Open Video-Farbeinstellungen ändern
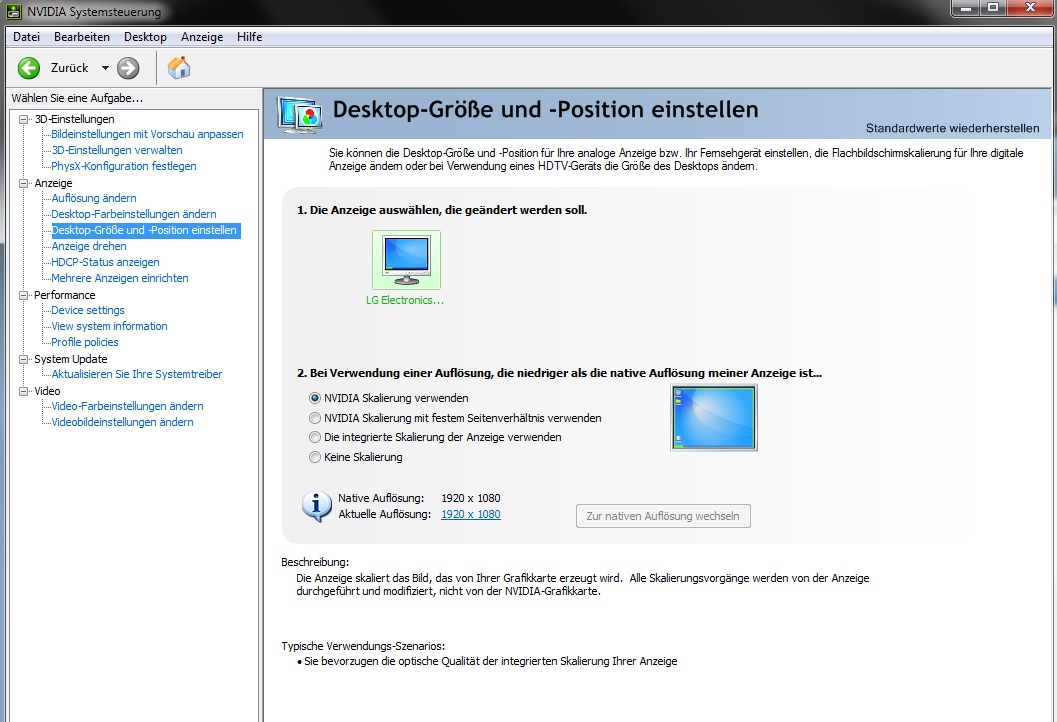 (127, 407)
